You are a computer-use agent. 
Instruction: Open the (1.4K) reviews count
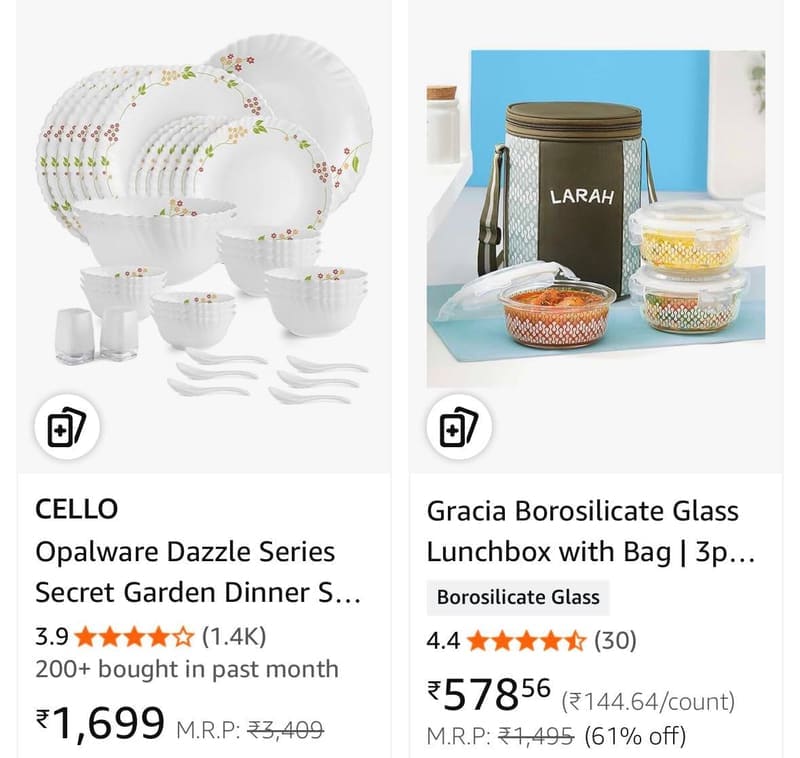pos(234,637)
